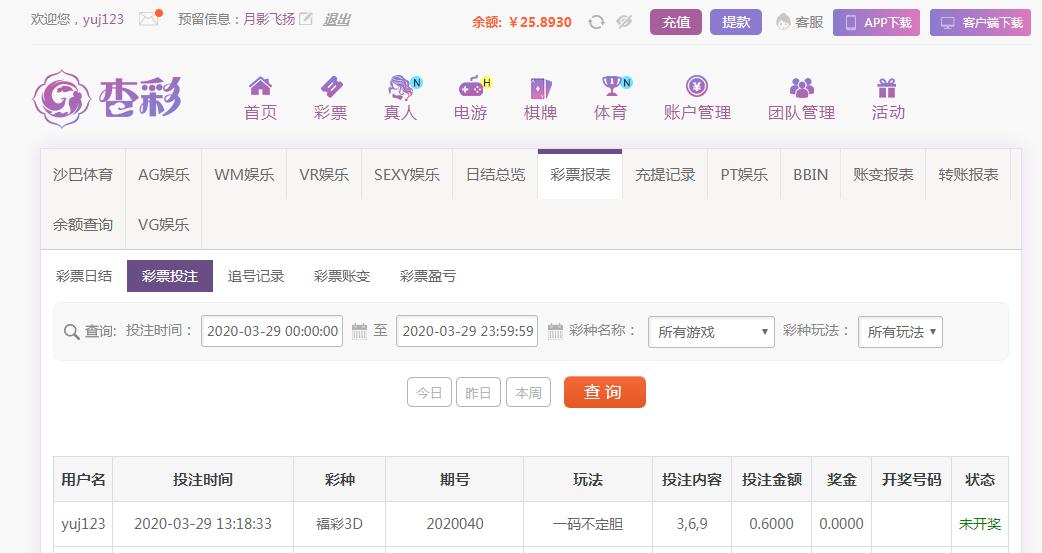1042x553 pixels.
Task: Switch to 账变报表 tab
Action: click(883, 175)
